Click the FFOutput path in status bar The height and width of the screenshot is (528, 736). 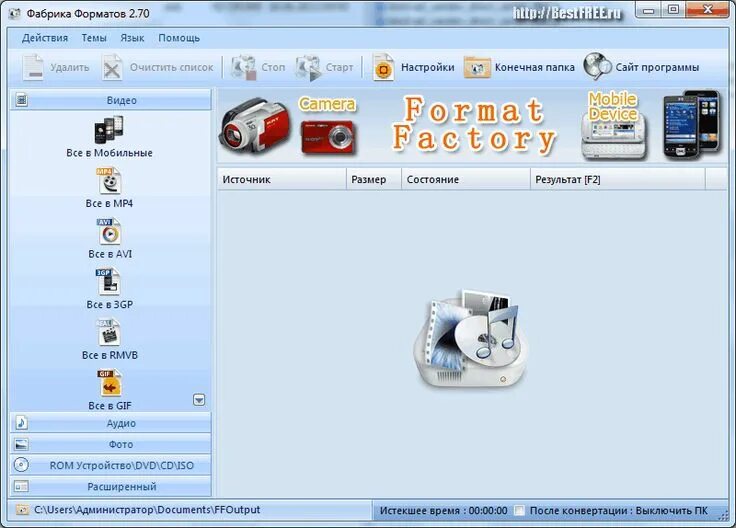point(147,510)
